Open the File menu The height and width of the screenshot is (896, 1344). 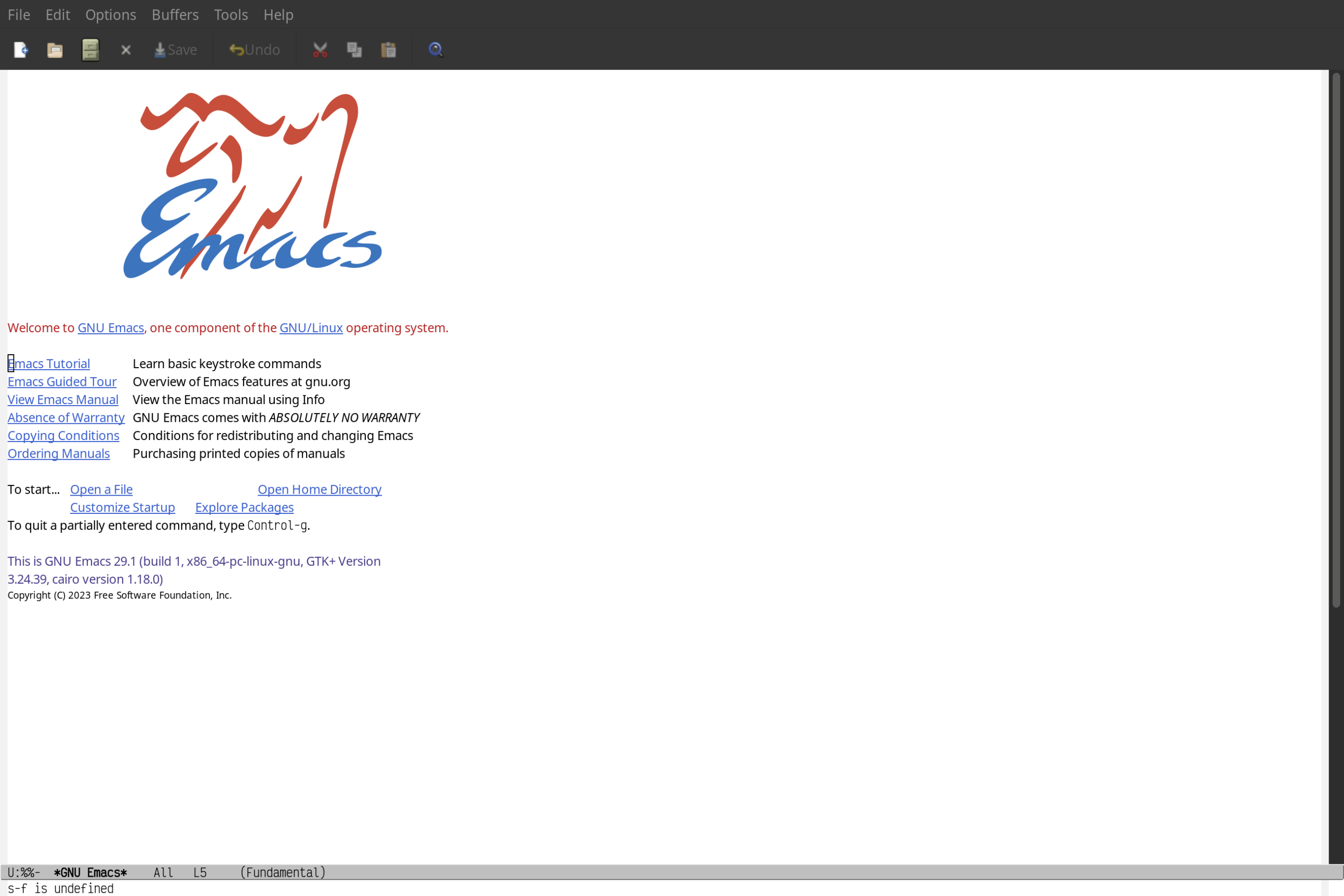(x=18, y=14)
